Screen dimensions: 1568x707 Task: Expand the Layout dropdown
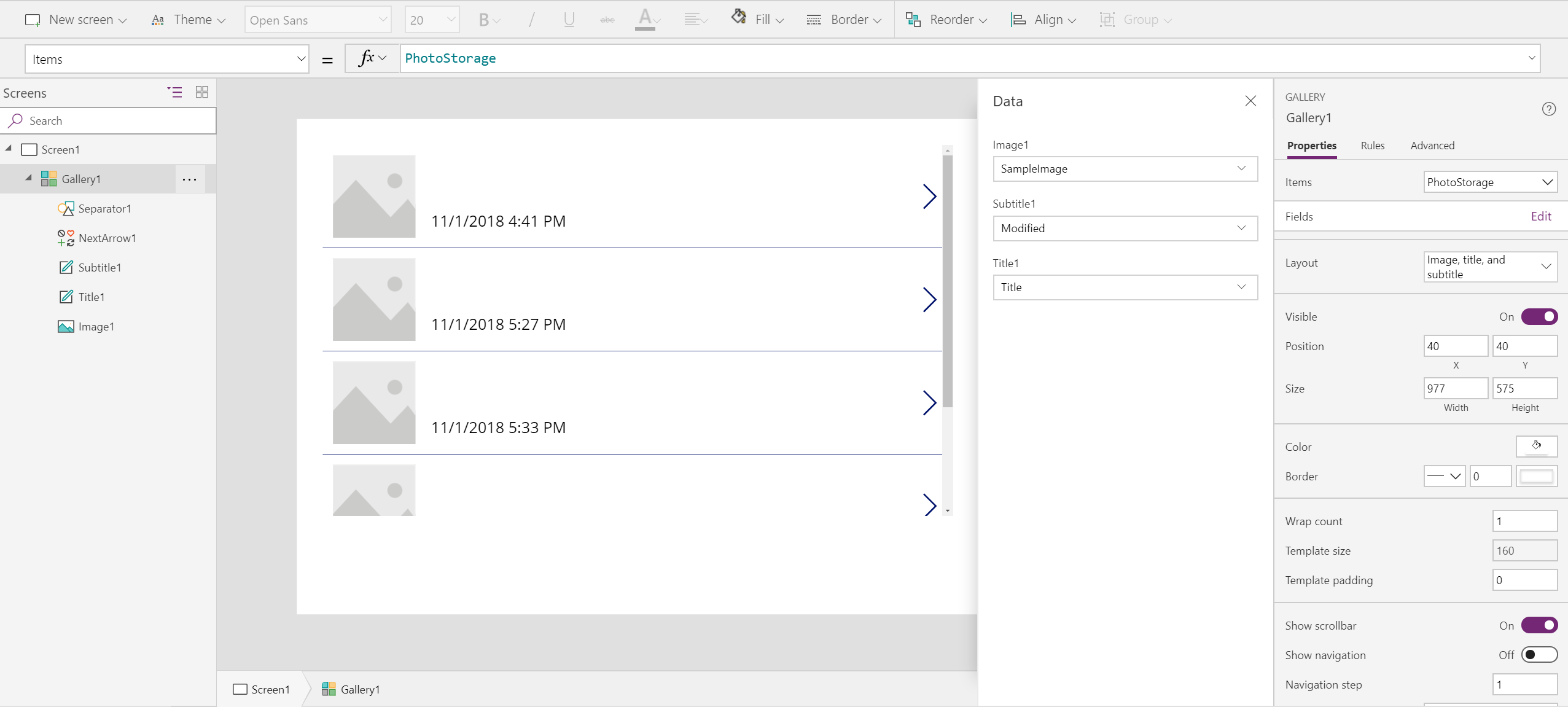[1490, 267]
